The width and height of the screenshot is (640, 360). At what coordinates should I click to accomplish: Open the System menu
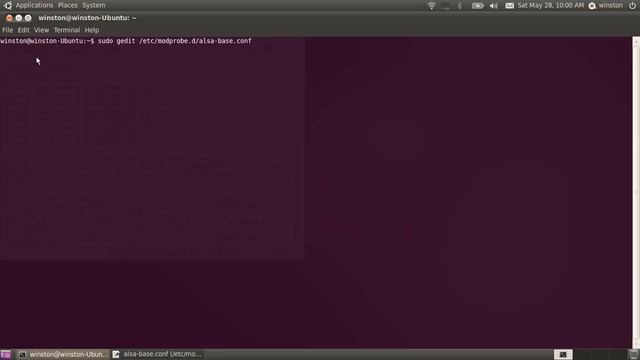pyautogui.click(x=93, y=5)
